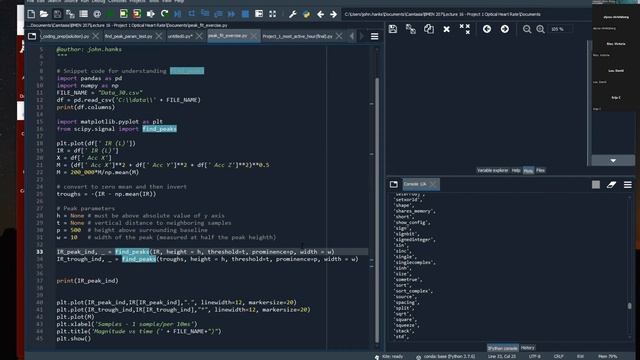Screen dimensions: 640x360
Task: Open Preferences wrench icon
Action: (x=292, y=14)
